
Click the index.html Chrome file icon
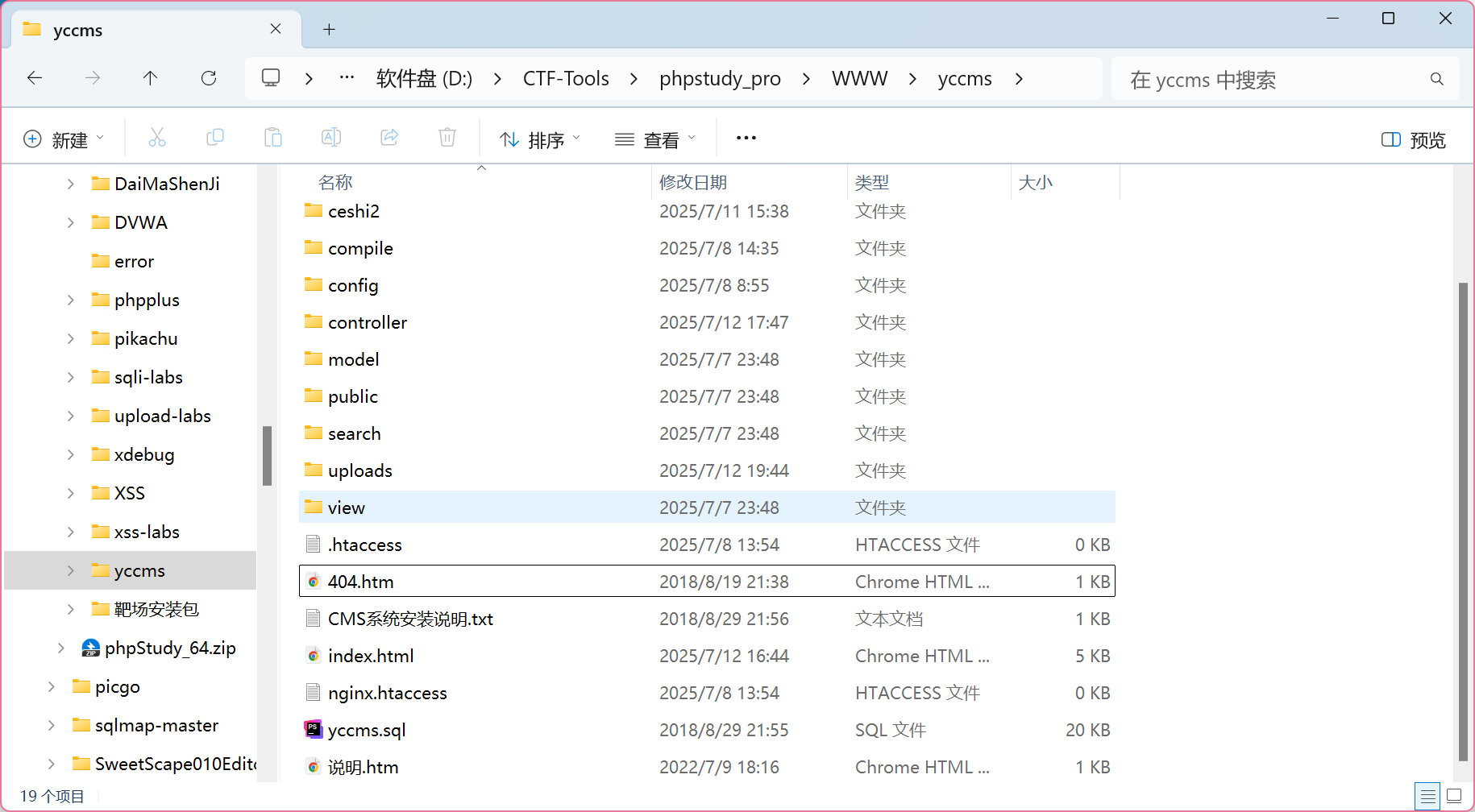314,656
